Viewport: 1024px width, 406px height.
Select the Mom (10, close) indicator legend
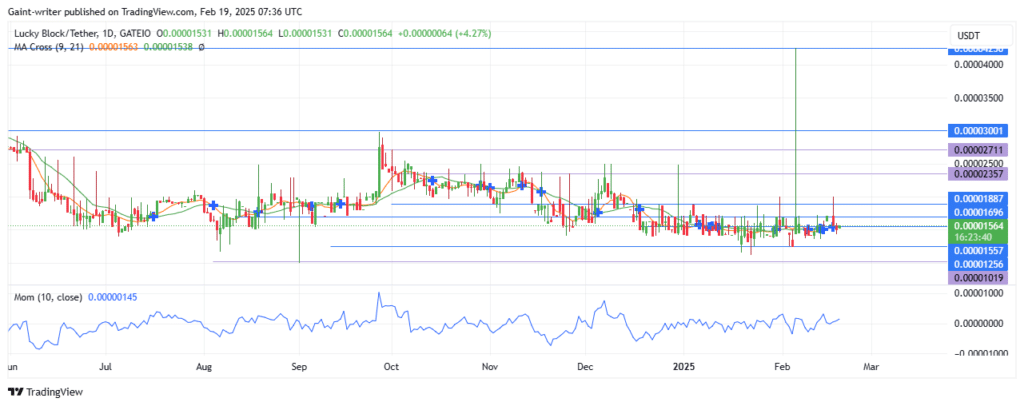pos(50,297)
